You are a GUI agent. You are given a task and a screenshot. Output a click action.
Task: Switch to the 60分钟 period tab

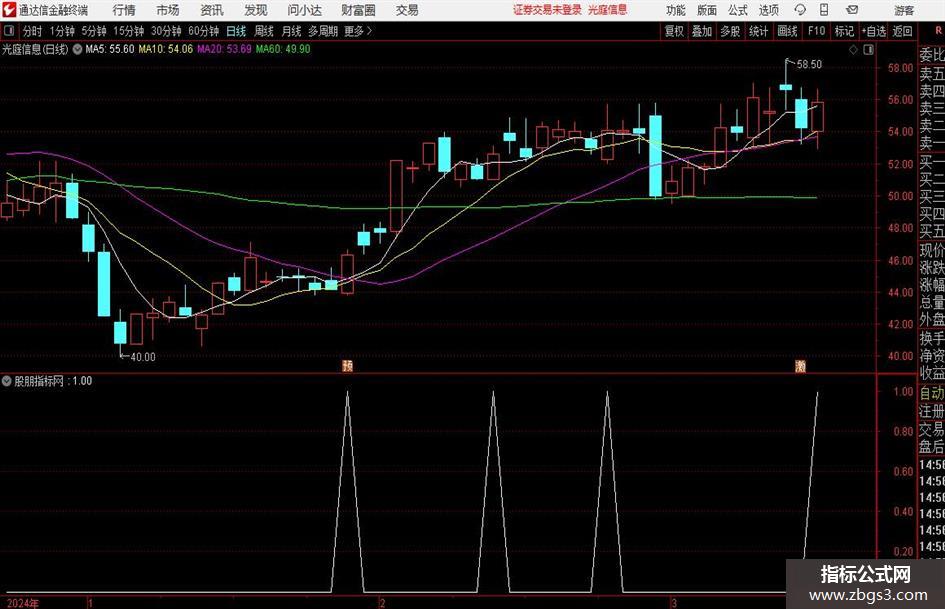coord(204,31)
